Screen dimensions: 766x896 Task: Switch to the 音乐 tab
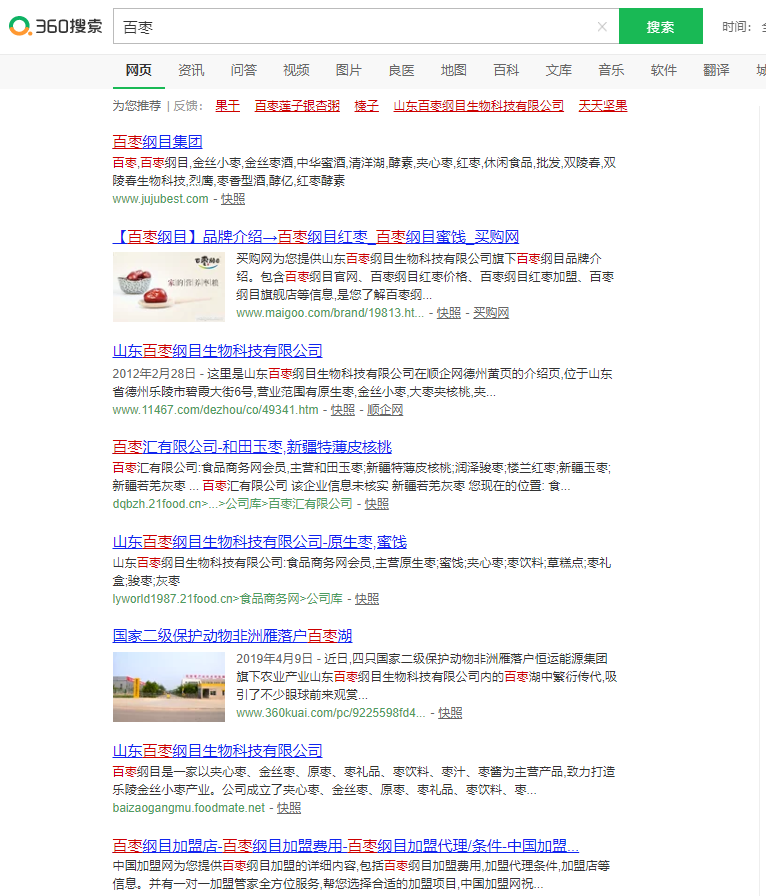click(x=611, y=70)
